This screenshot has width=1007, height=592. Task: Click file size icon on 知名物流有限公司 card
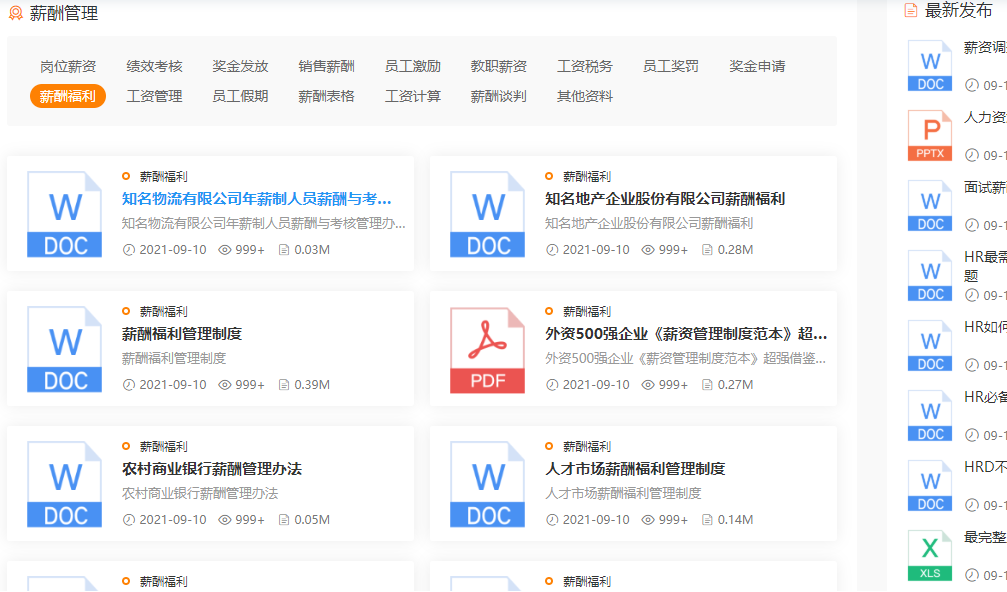[x=284, y=250]
